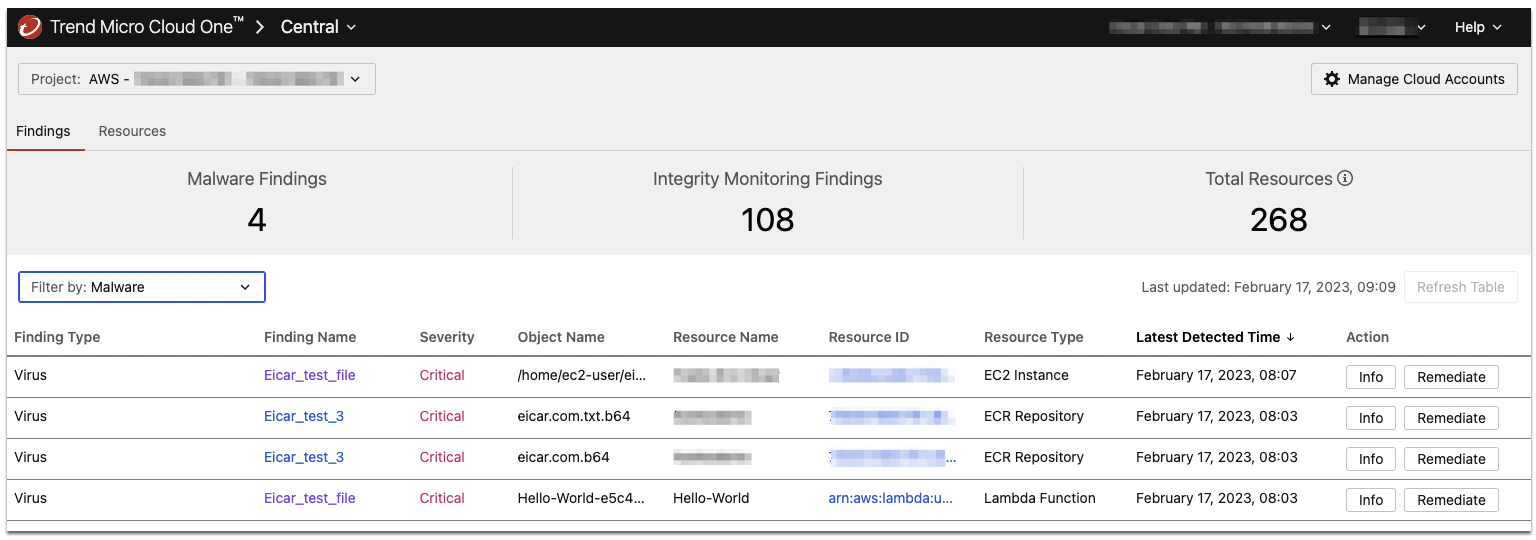Click the sort arrow on Latest Detected Time
Viewport: 1536px width, 540px height.
click(1290, 338)
